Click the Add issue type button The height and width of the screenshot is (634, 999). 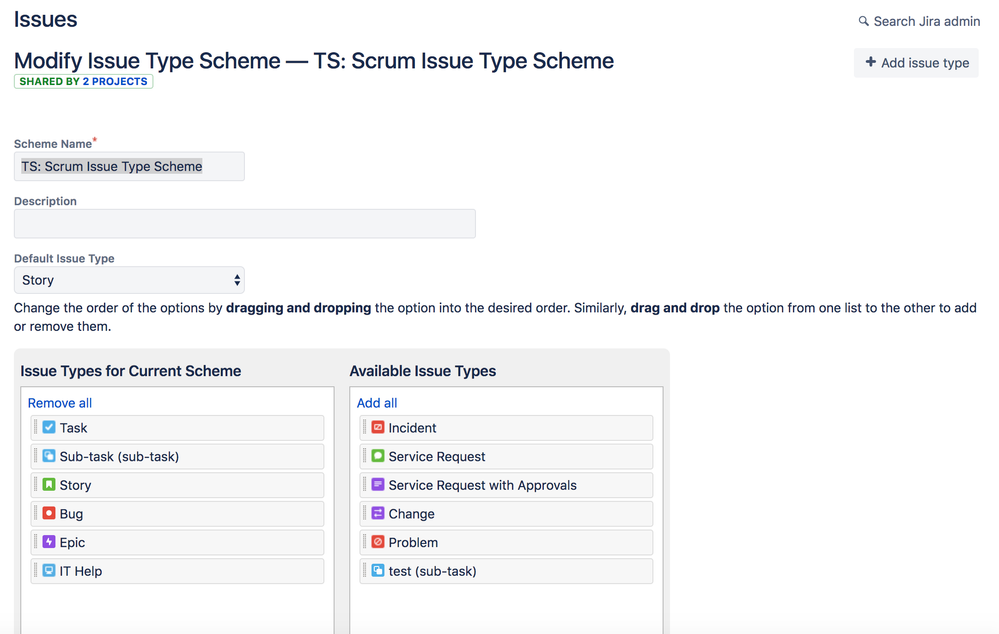[916, 63]
